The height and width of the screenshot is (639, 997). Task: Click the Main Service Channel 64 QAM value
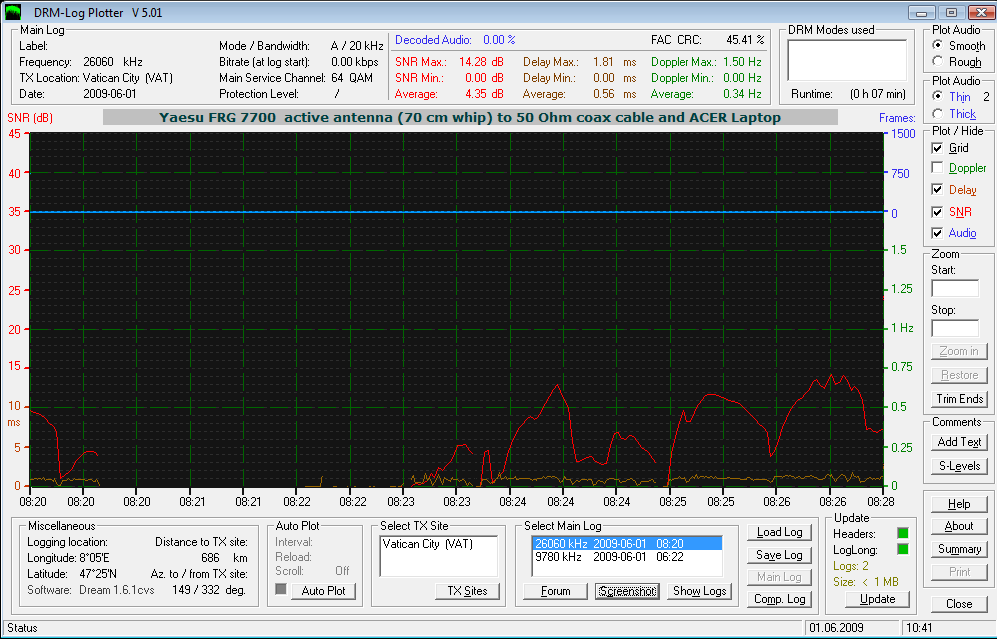(x=352, y=78)
